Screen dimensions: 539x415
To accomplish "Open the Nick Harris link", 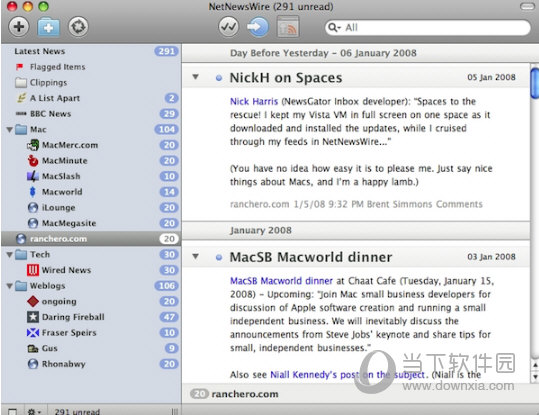I will (x=254, y=101).
